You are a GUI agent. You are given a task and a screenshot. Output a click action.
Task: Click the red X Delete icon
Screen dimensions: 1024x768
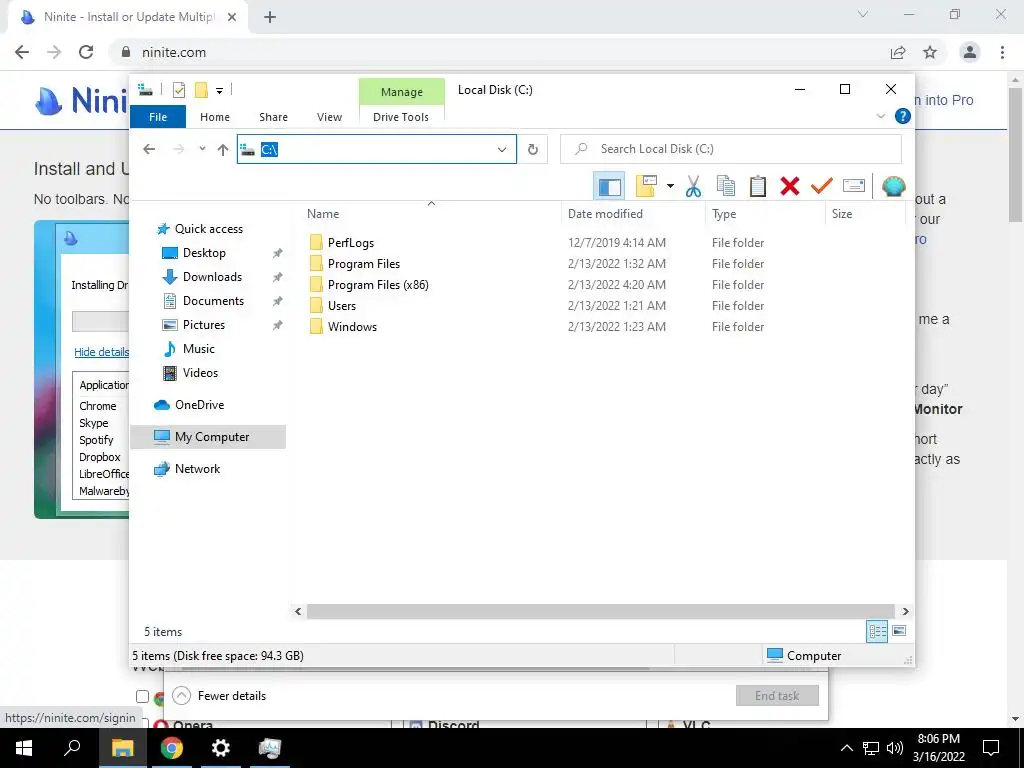tap(790, 187)
